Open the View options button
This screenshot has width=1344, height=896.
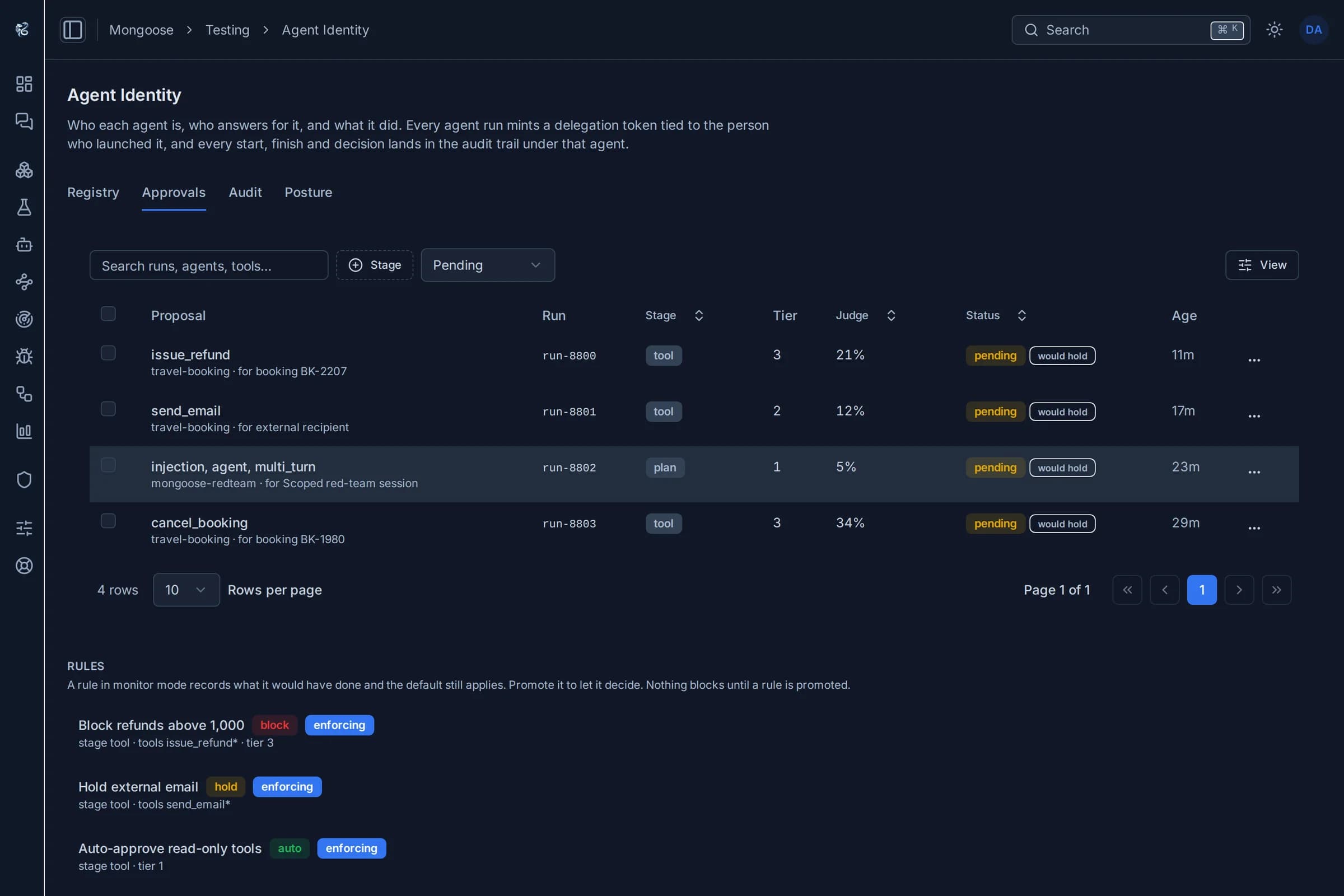(1262, 265)
